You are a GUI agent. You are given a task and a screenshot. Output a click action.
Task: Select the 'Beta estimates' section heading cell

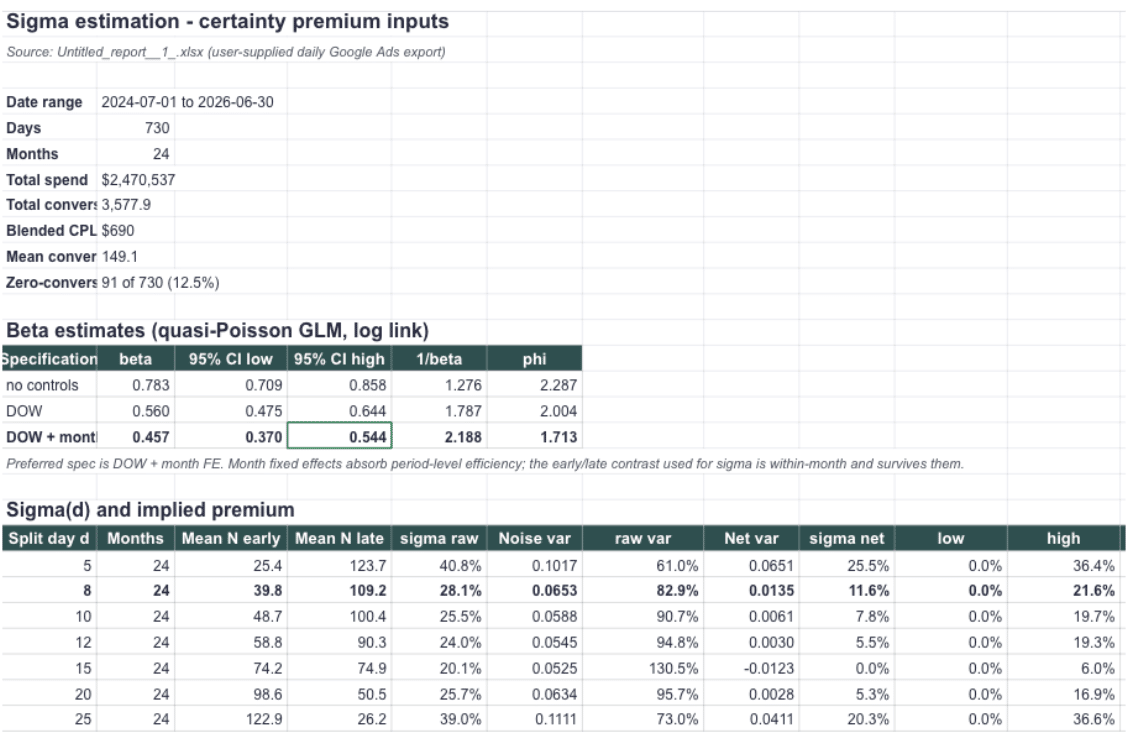coord(217,331)
